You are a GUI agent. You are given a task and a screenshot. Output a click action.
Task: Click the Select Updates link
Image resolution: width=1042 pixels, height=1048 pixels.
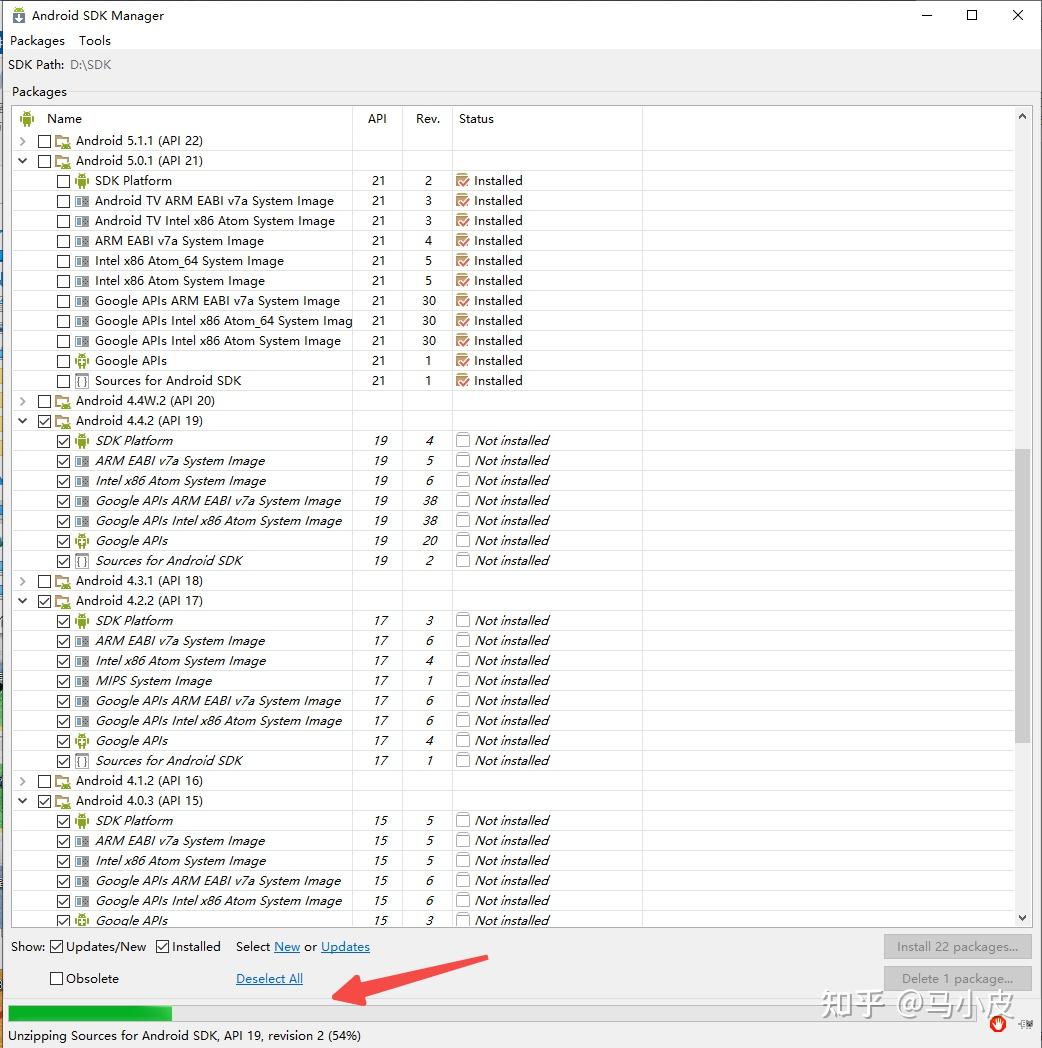(x=345, y=947)
